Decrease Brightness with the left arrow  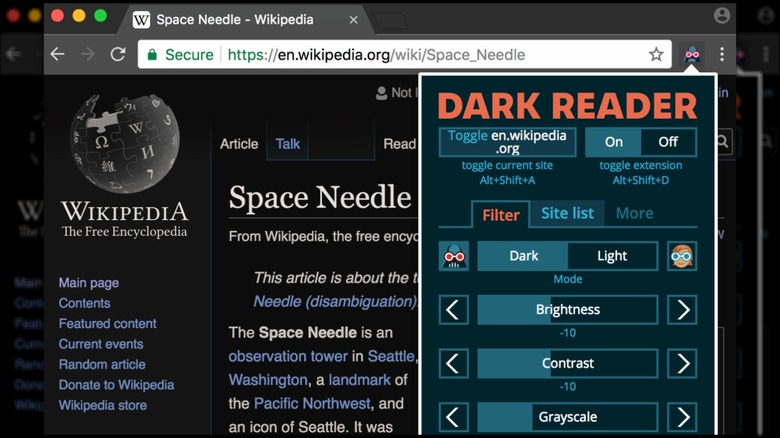[x=454, y=310]
